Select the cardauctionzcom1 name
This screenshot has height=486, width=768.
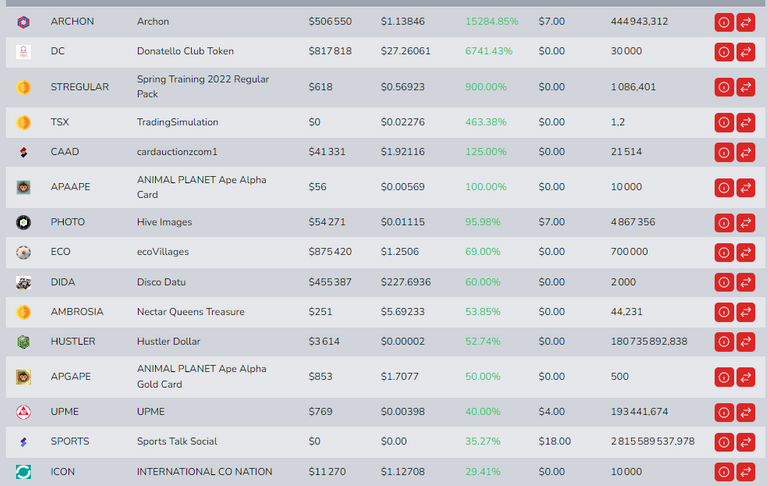tap(177, 152)
